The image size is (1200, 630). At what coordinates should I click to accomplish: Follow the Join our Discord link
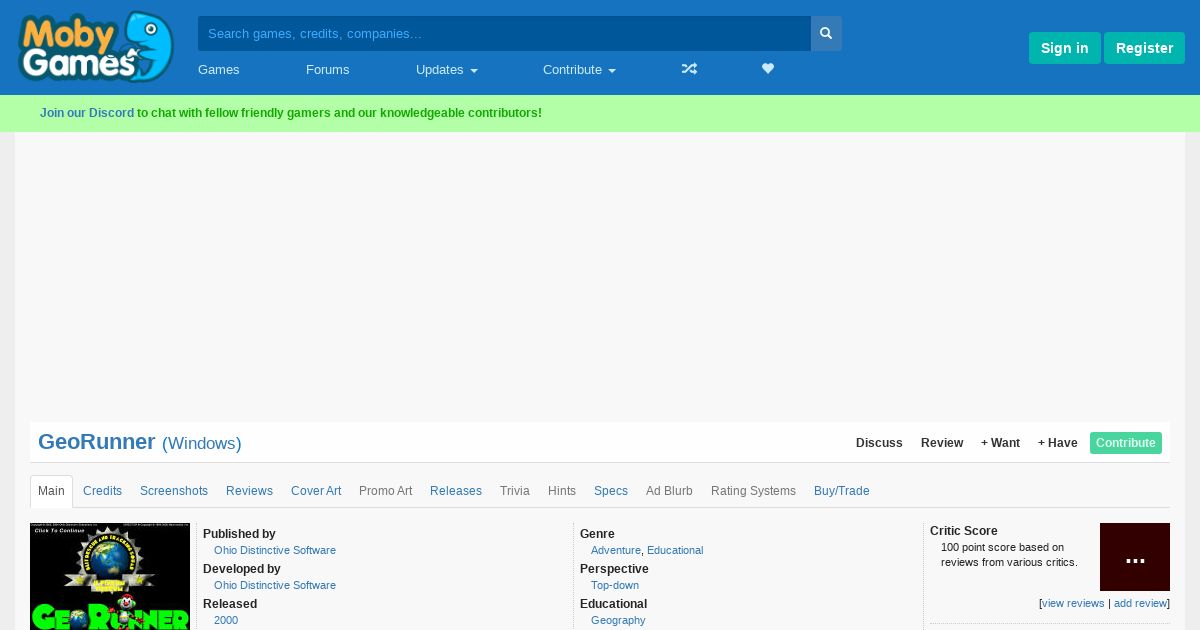[87, 113]
